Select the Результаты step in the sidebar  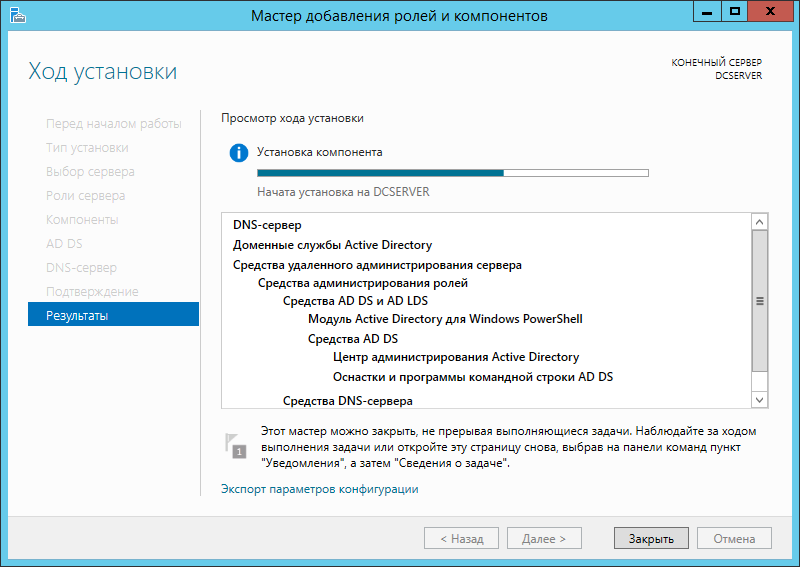[x=113, y=315]
